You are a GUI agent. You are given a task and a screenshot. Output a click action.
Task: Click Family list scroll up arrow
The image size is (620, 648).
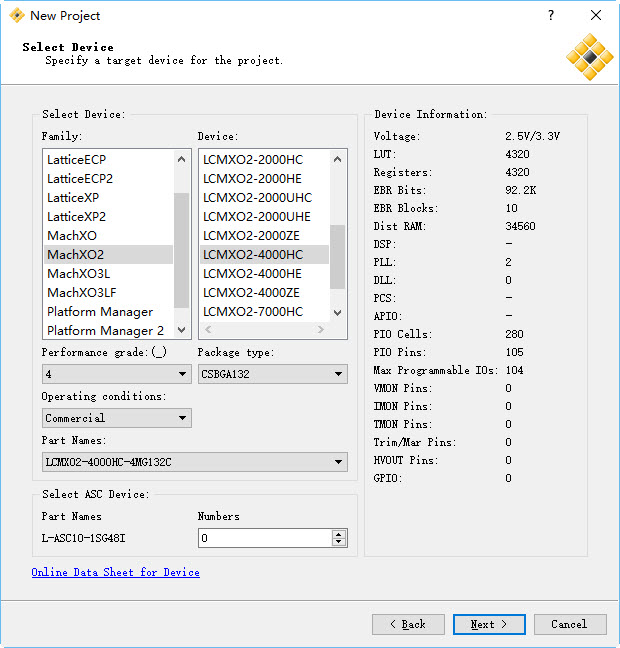(x=181, y=159)
